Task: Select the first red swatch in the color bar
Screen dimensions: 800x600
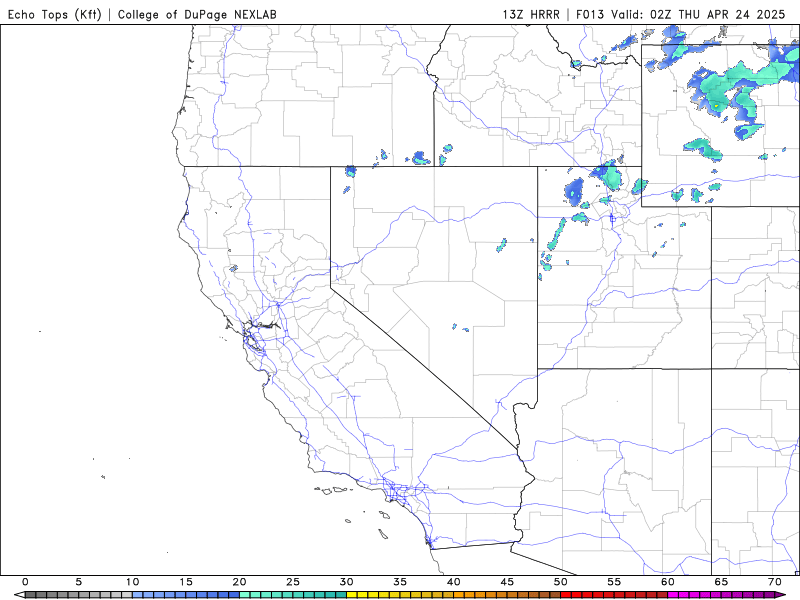Action: pyautogui.click(x=566, y=595)
